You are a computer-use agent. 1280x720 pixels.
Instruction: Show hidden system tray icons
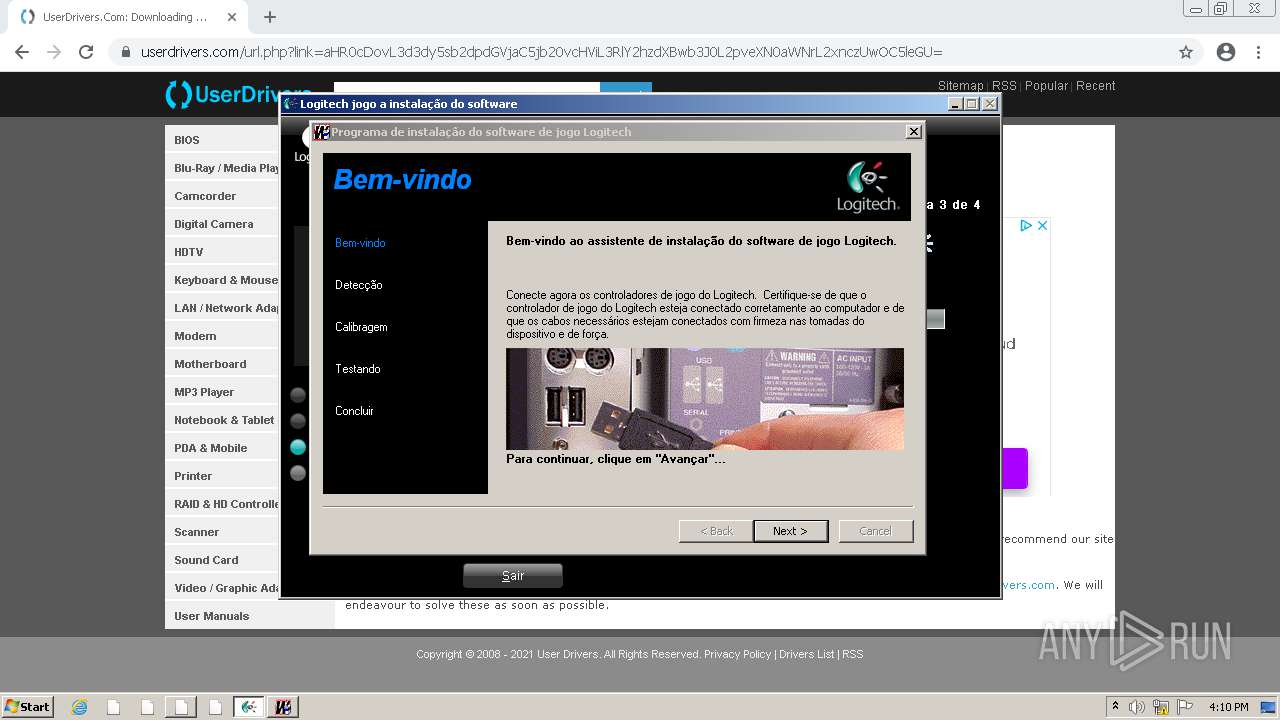[1115, 707]
